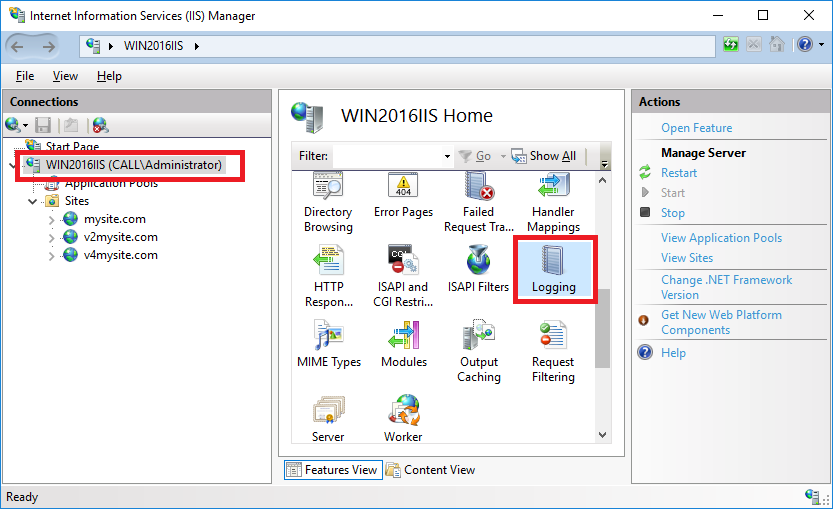Click the Stop toolbar icon in address bar

pyautogui.click(x=753, y=44)
